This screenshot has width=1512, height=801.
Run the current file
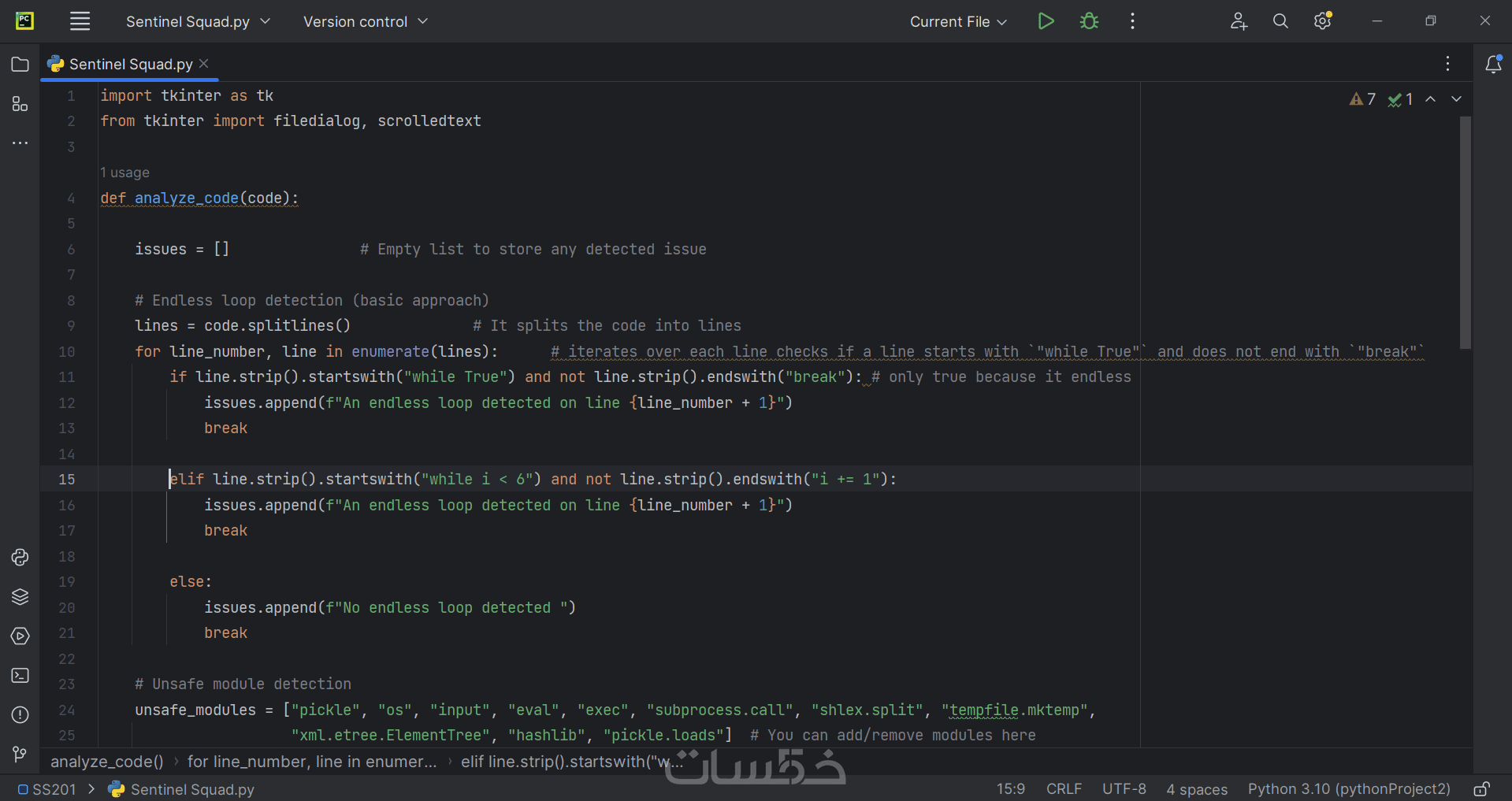(1046, 21)
